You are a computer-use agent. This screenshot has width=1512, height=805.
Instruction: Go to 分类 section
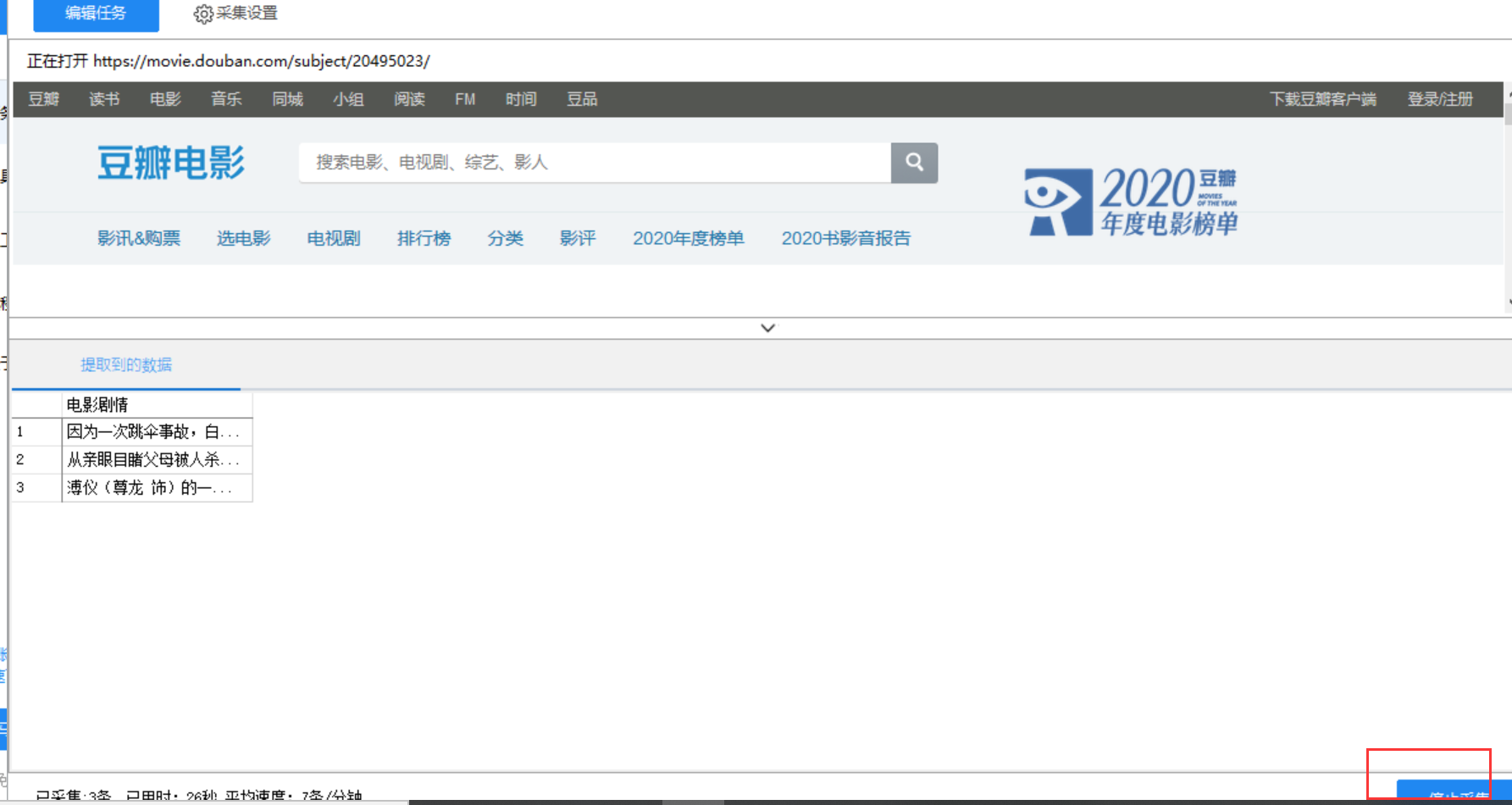pyautogui.click(x=505, y=238)
